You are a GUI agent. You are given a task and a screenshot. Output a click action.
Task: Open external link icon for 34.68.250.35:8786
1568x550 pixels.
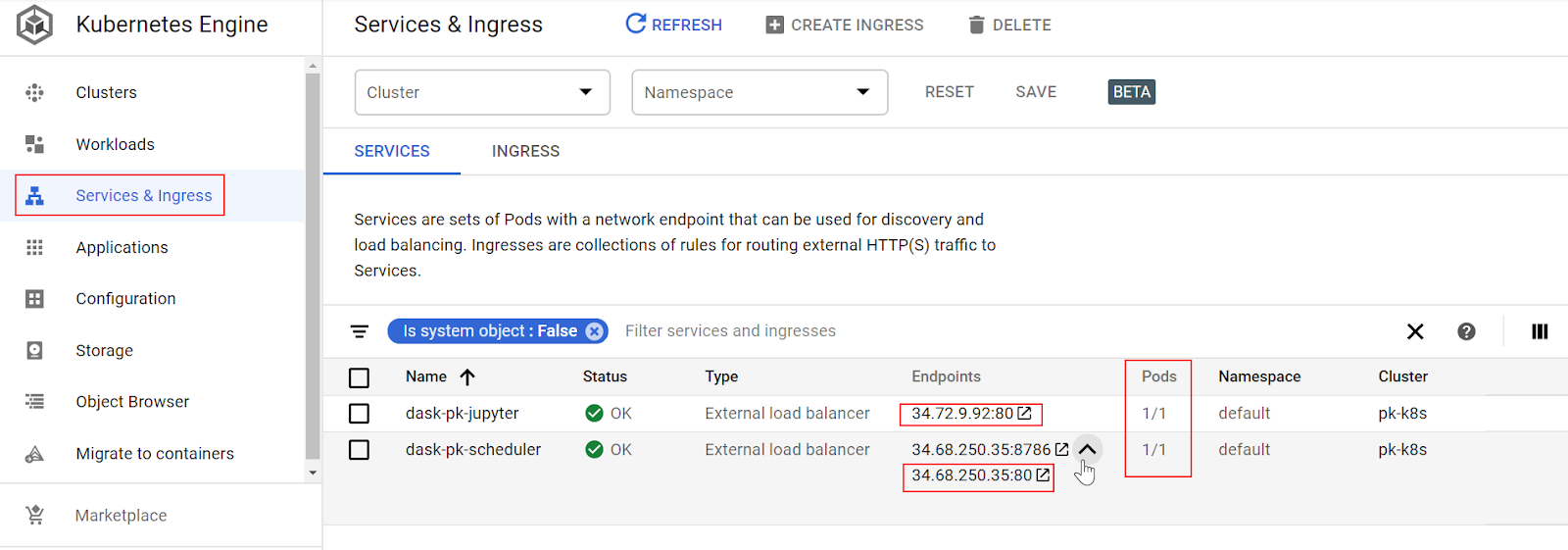click(1061, 449)
